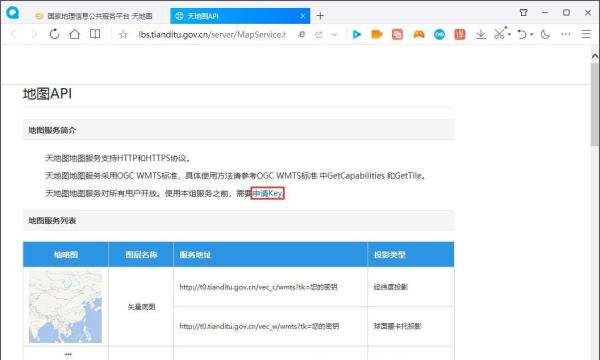Image resolution: width=600 pixels, height=360 pixels.
Task: Open the three-dots more tools icon
Action: tap(566, 34)
